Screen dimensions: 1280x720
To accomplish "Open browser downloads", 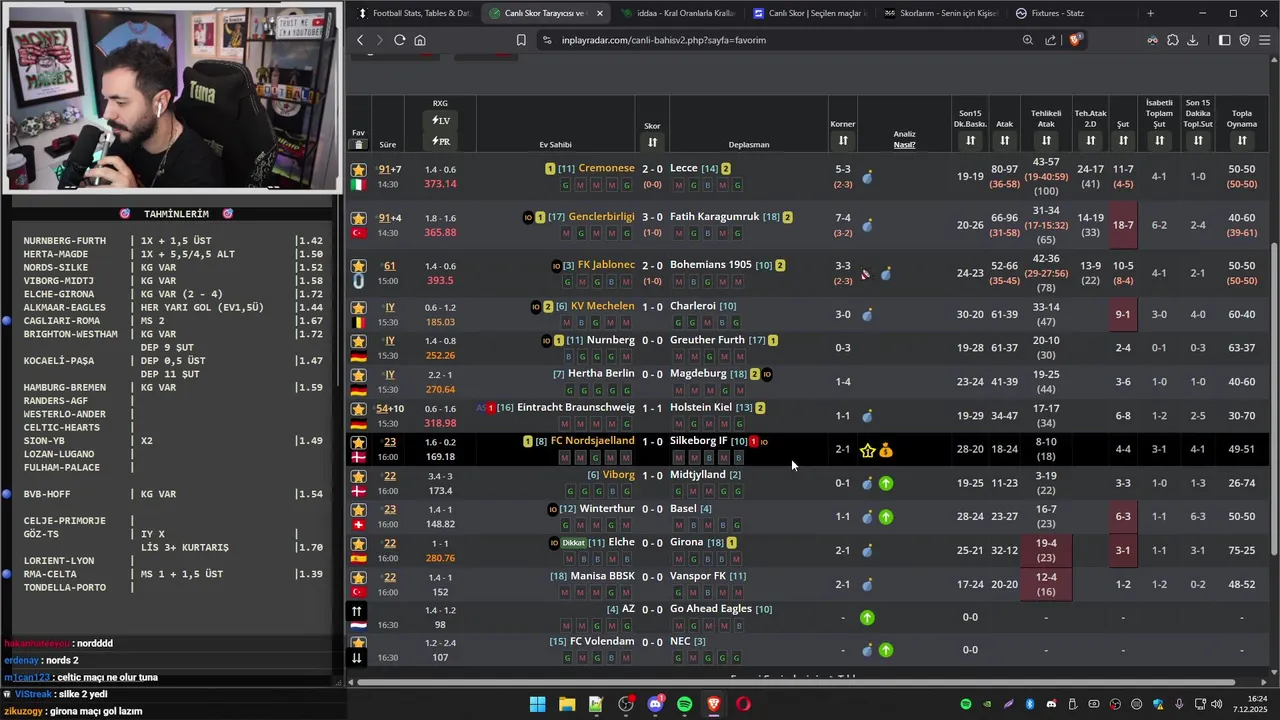I will (1192, 40).
